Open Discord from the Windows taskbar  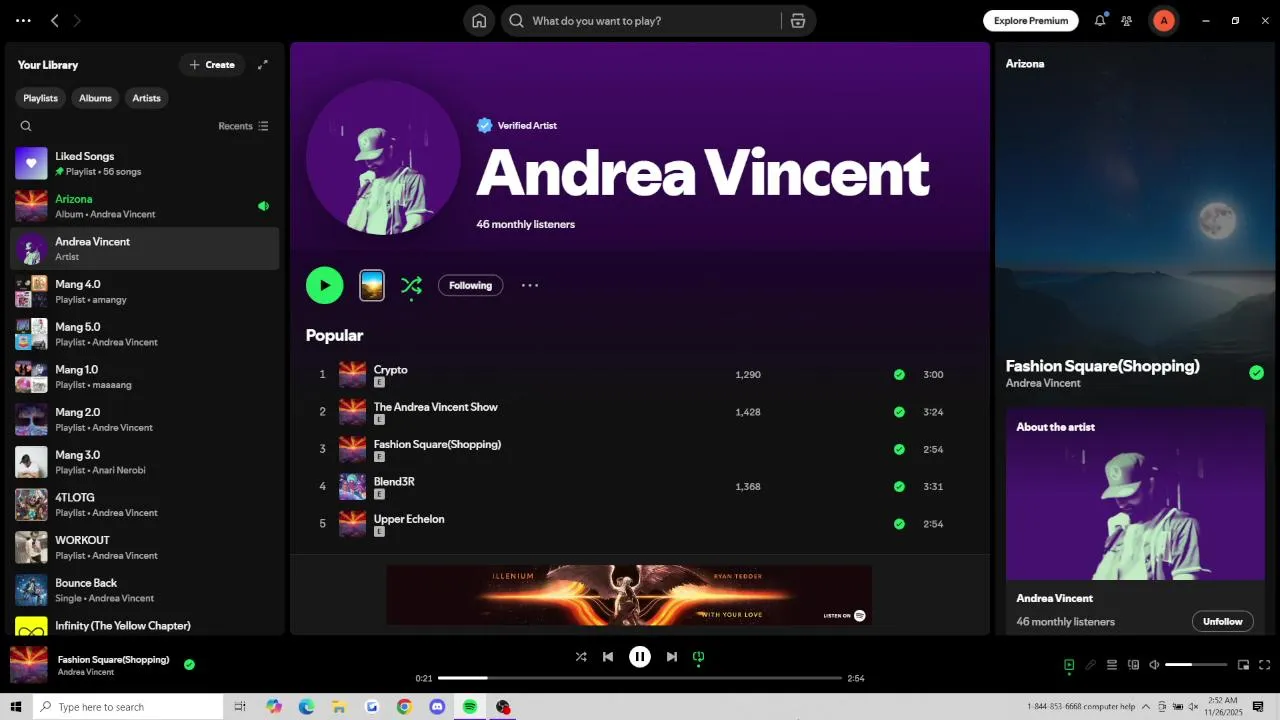click(x=437, y=707)
